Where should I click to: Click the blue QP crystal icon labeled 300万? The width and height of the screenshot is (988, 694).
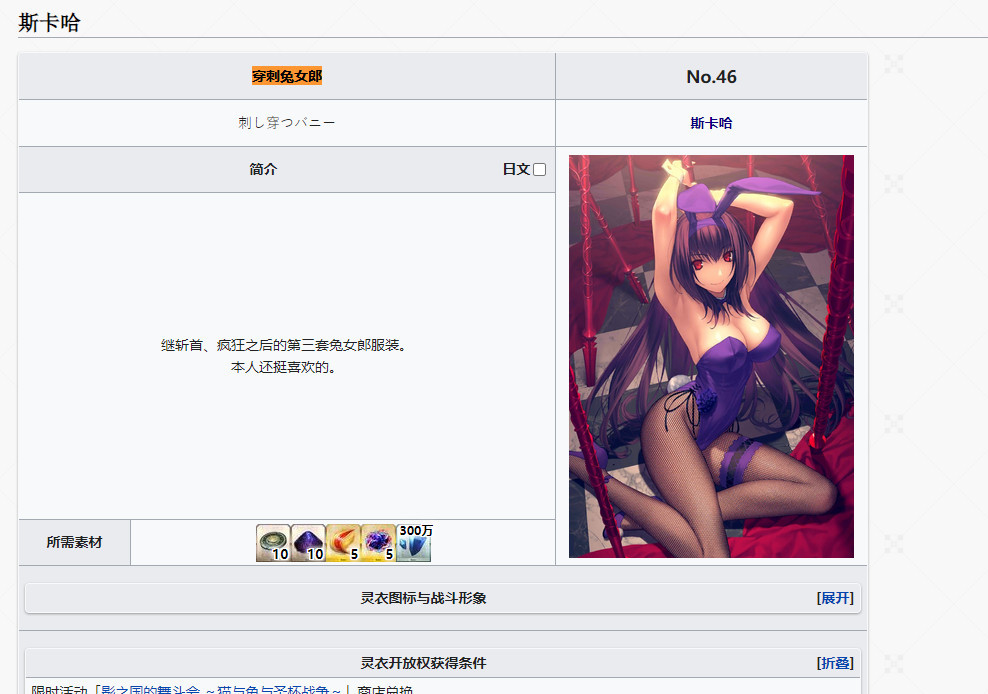pyautogui.click(x=413, y=545)
